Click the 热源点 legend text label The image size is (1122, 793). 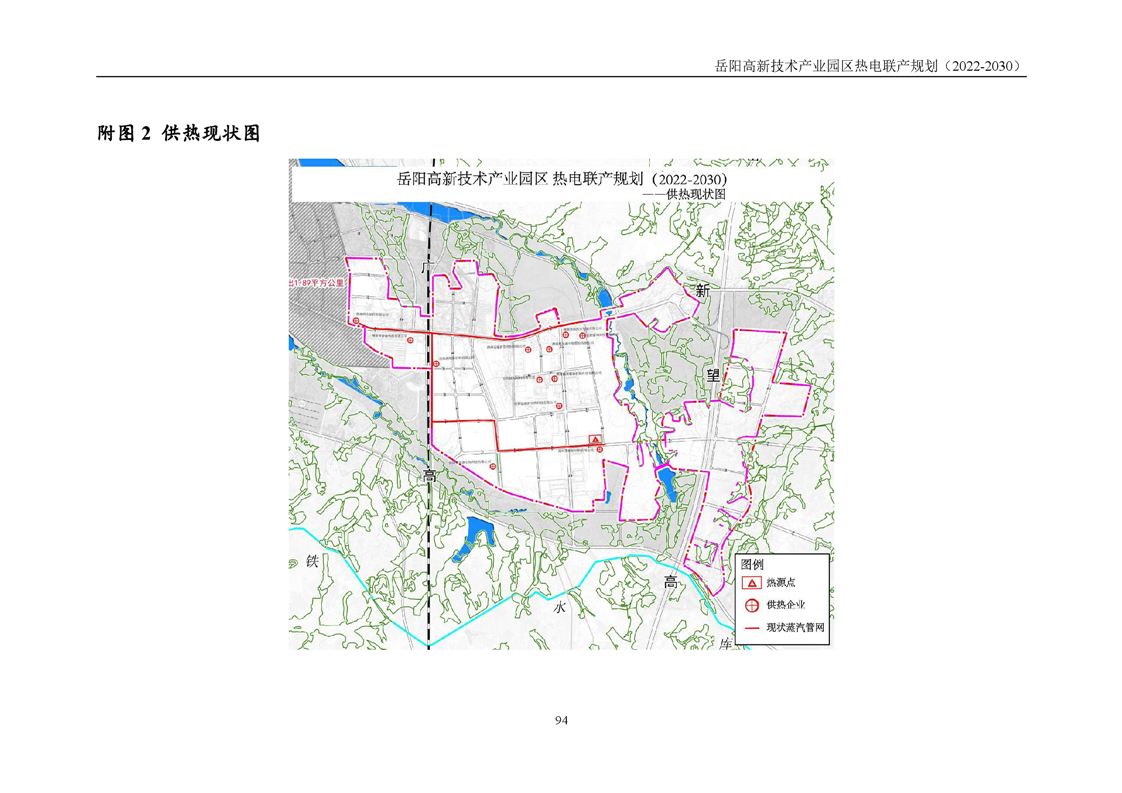pyautogui.click(x=781, y=582)
